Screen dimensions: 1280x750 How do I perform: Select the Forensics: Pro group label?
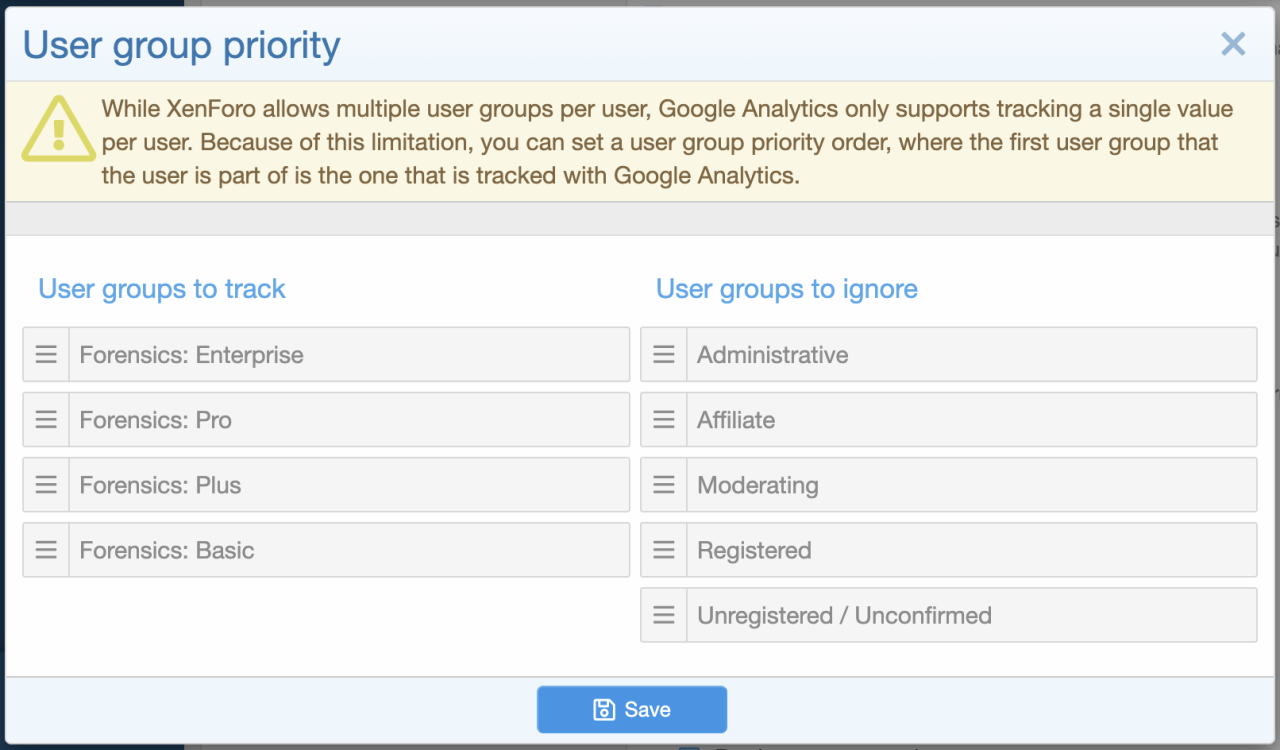156,420
